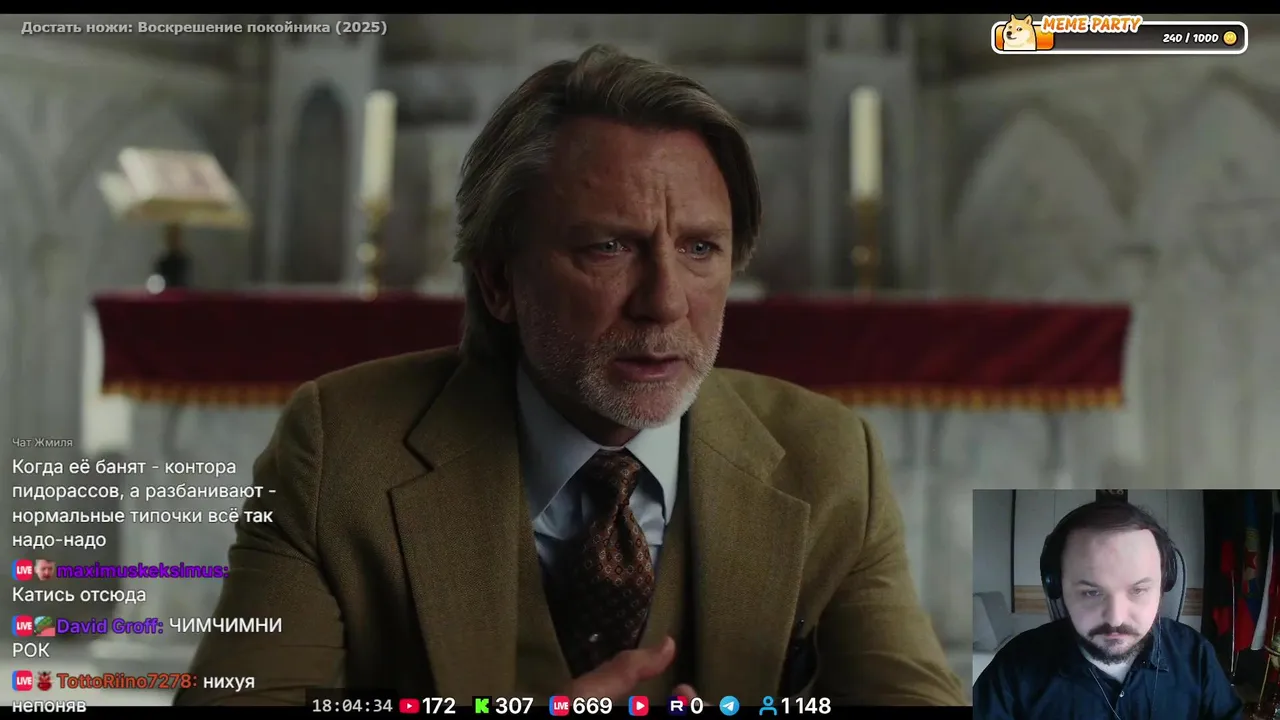Click the YouTube icon next to 172

(409, 706)
